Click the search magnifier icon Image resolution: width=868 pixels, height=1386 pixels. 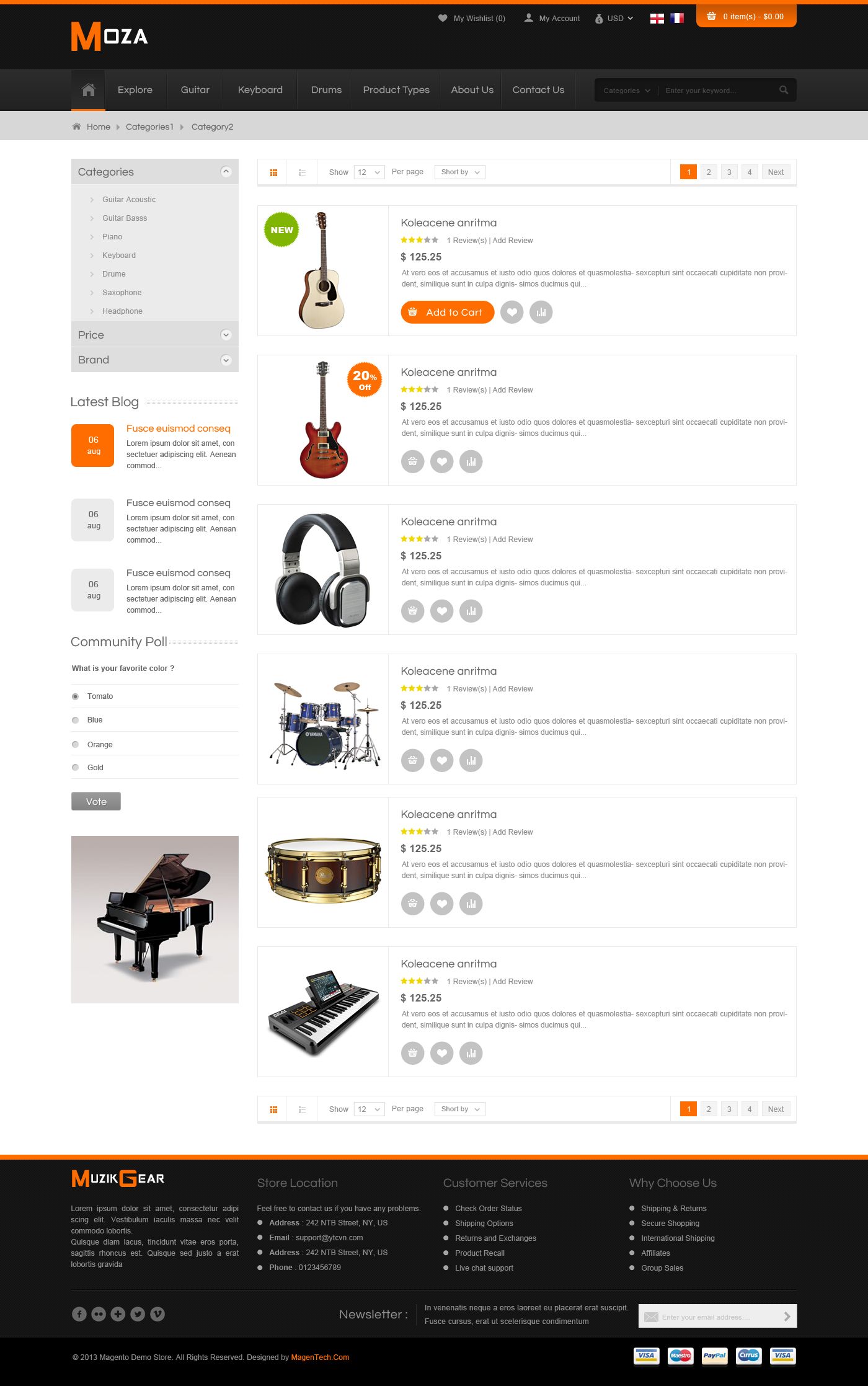784,91
